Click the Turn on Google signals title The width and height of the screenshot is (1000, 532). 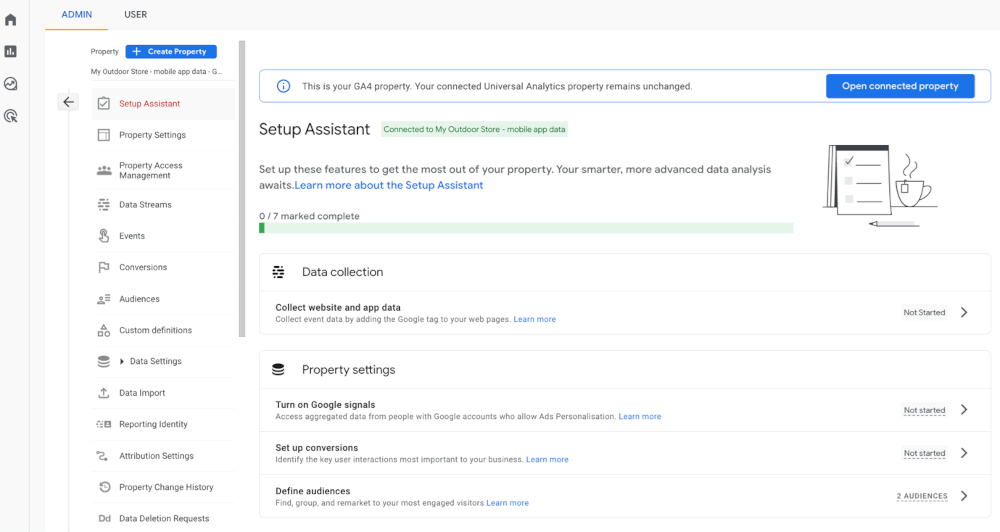click(325, 405)
